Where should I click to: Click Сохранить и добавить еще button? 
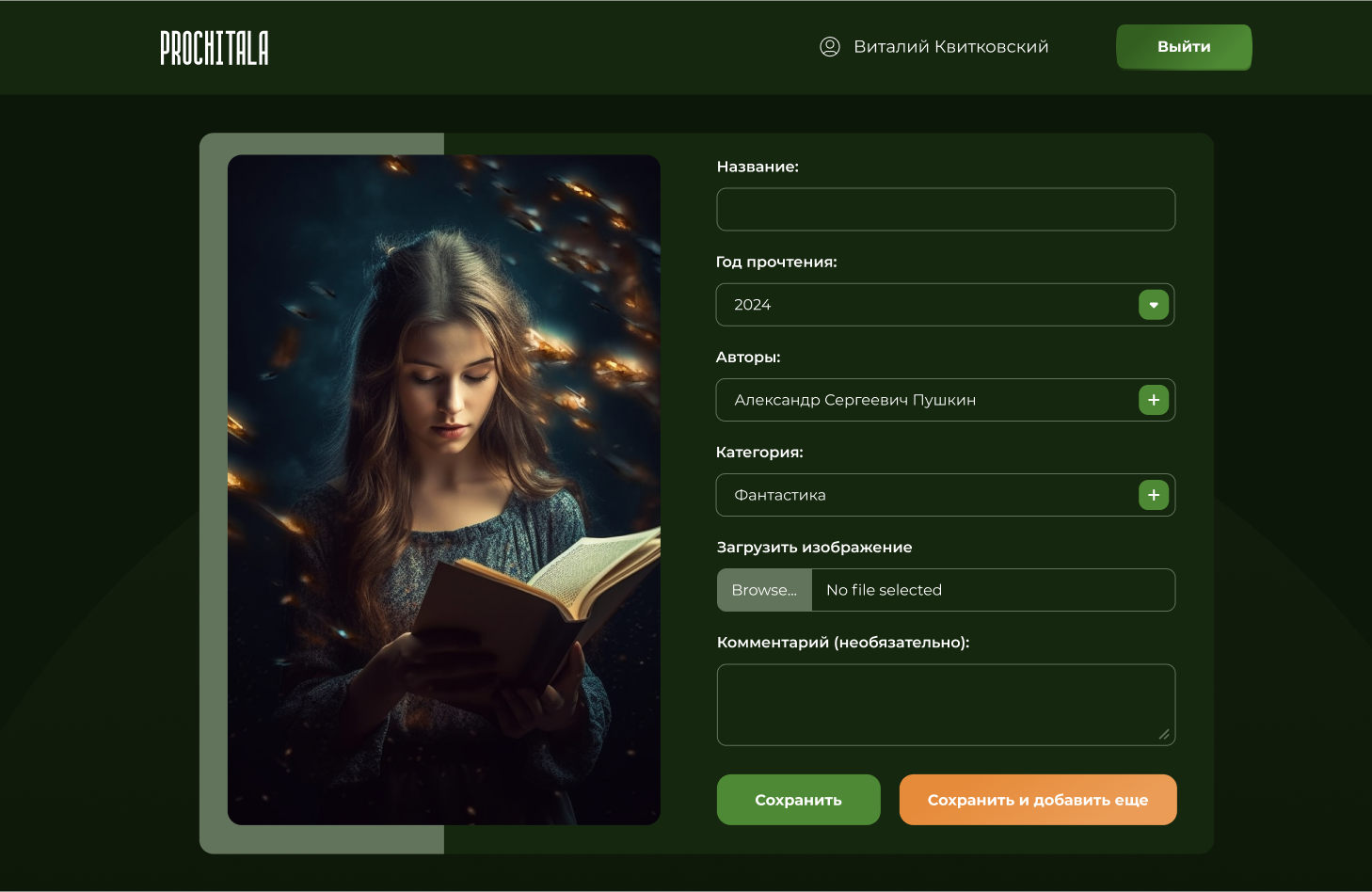(1038, 800)
